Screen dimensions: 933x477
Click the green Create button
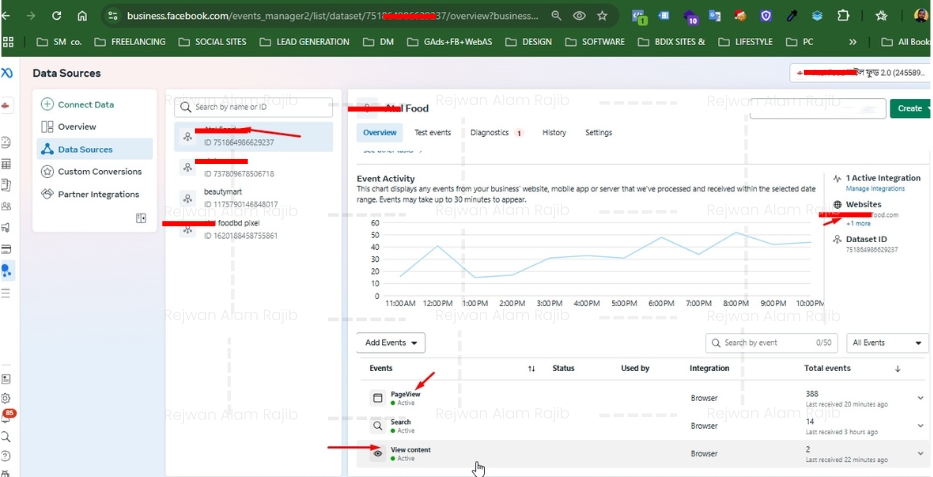point(909,108)
